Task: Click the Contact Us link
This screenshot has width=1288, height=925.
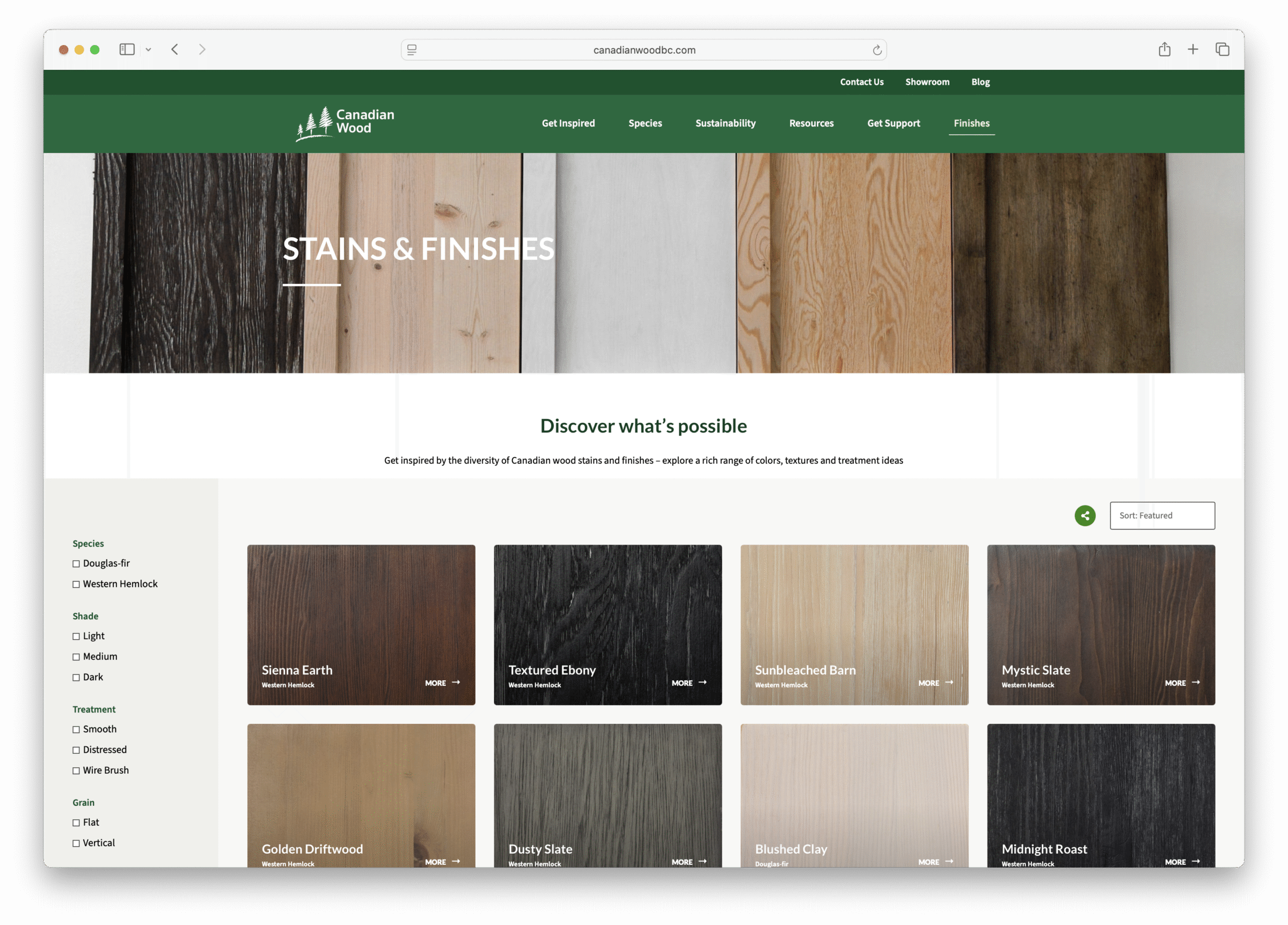Action: click(x=861, y=82)
